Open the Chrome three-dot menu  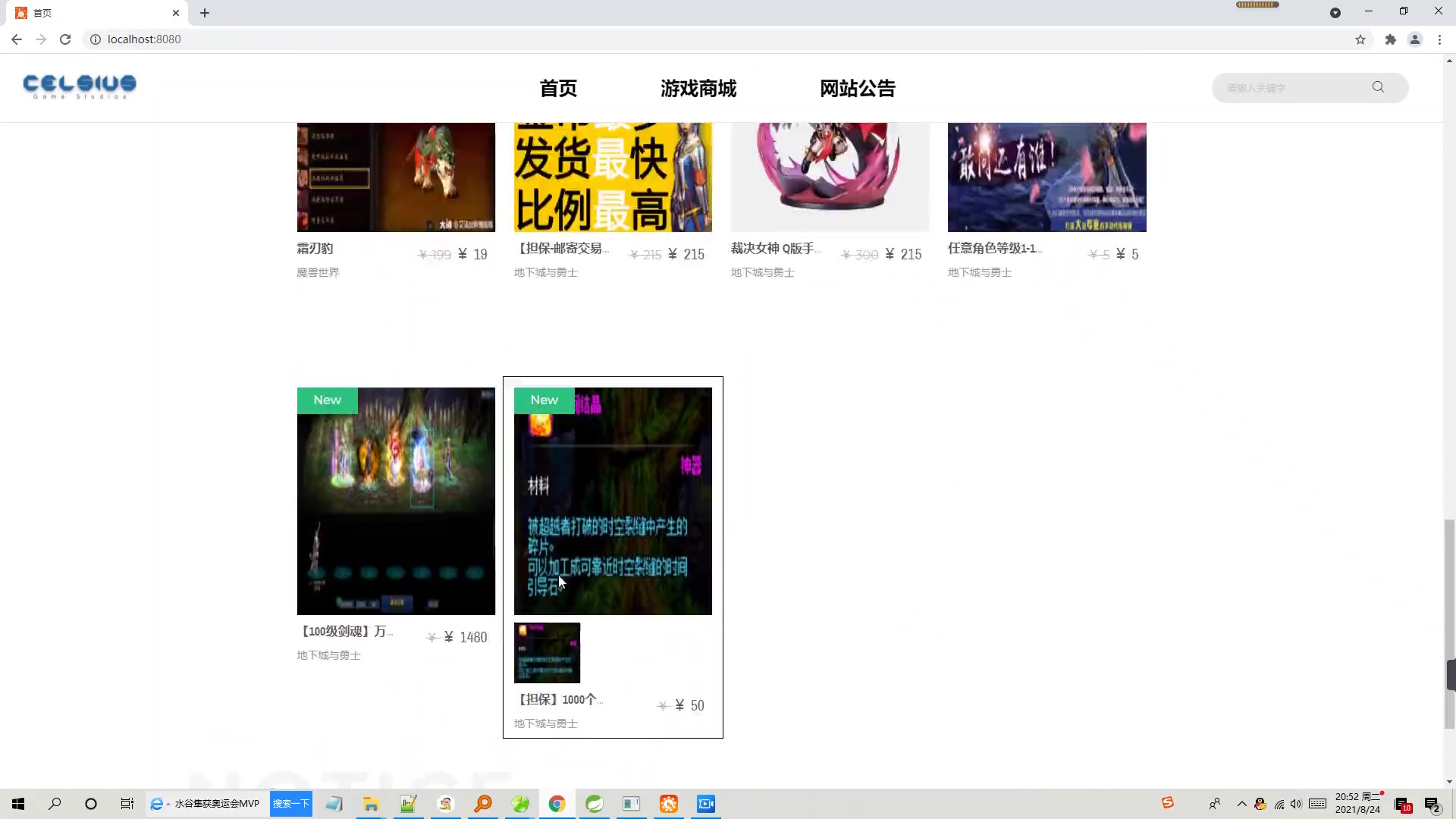click(1440, 39)
